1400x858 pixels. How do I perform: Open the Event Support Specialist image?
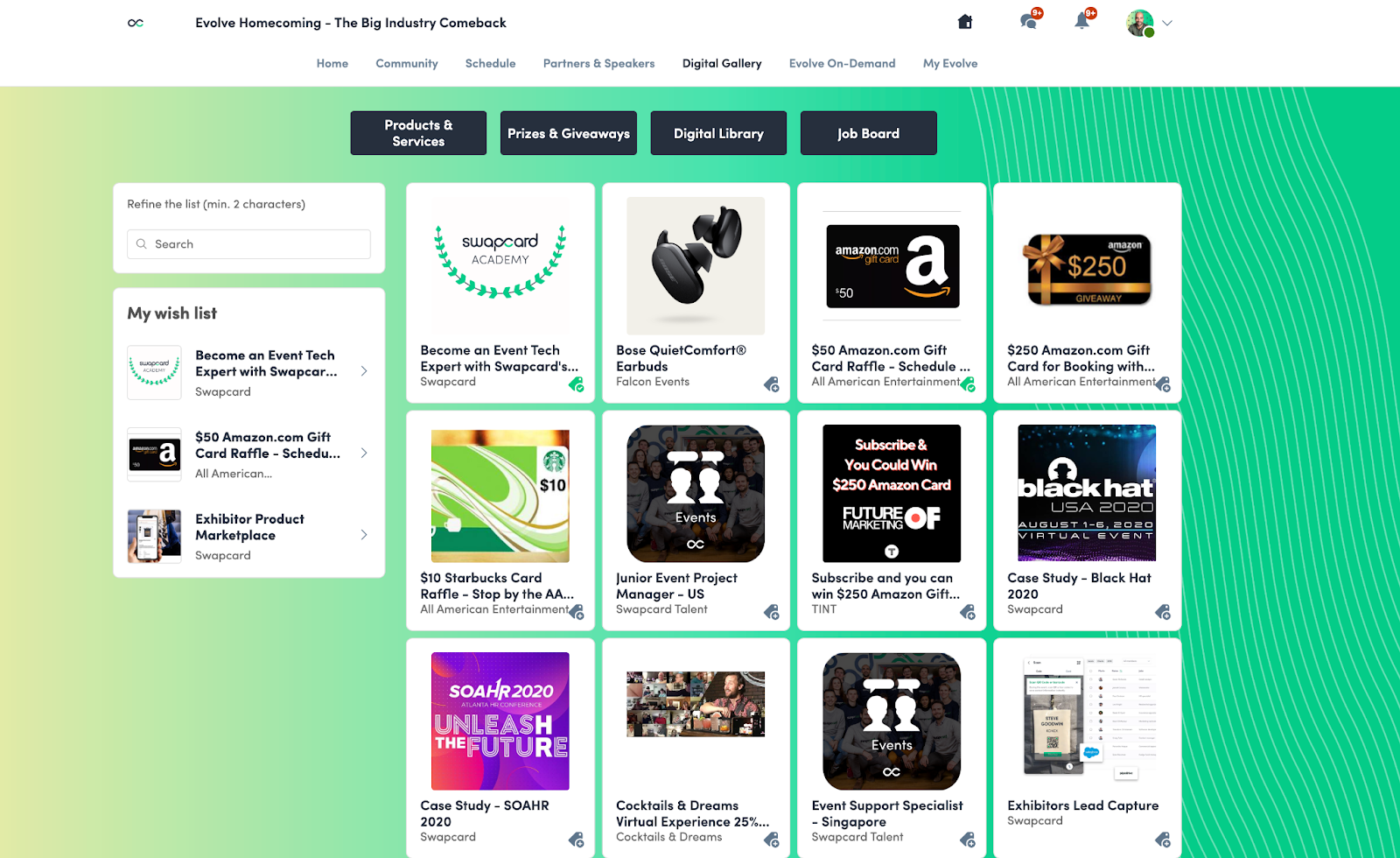(x=892, y=721)
